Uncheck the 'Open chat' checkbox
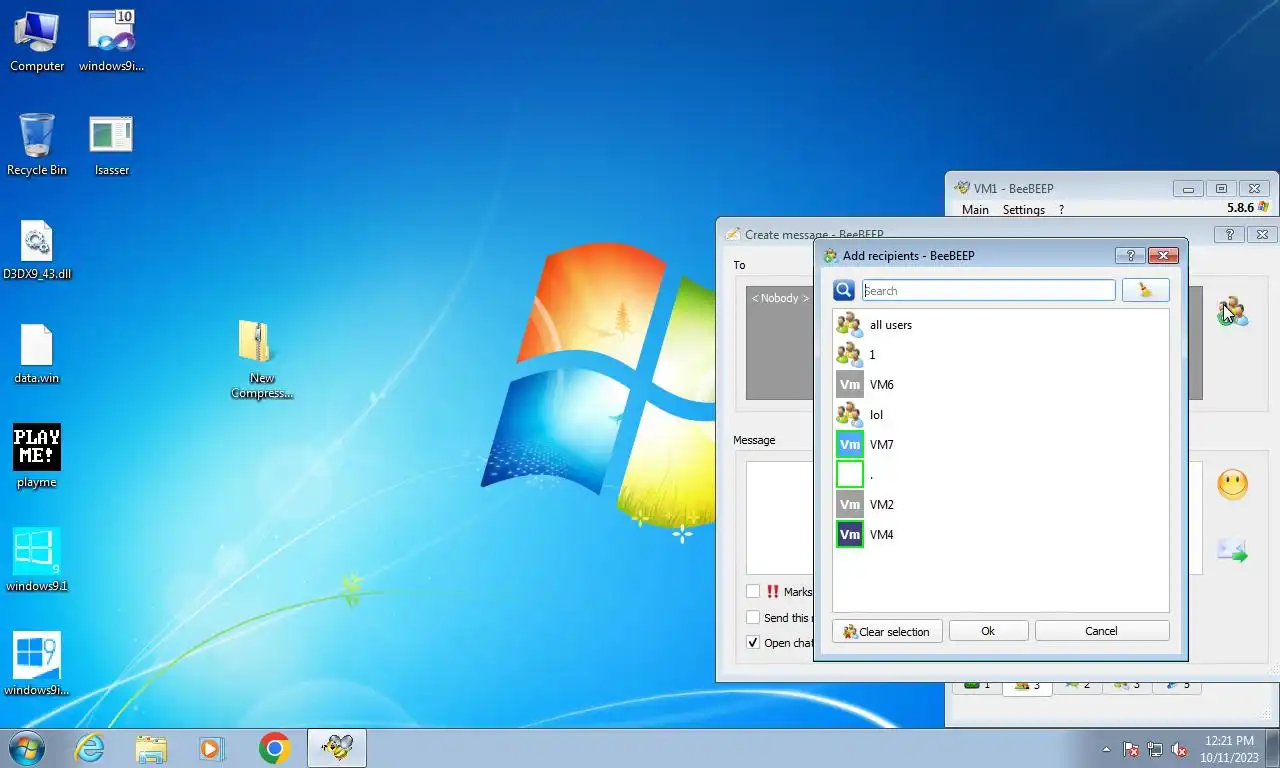 coord(753,642)
